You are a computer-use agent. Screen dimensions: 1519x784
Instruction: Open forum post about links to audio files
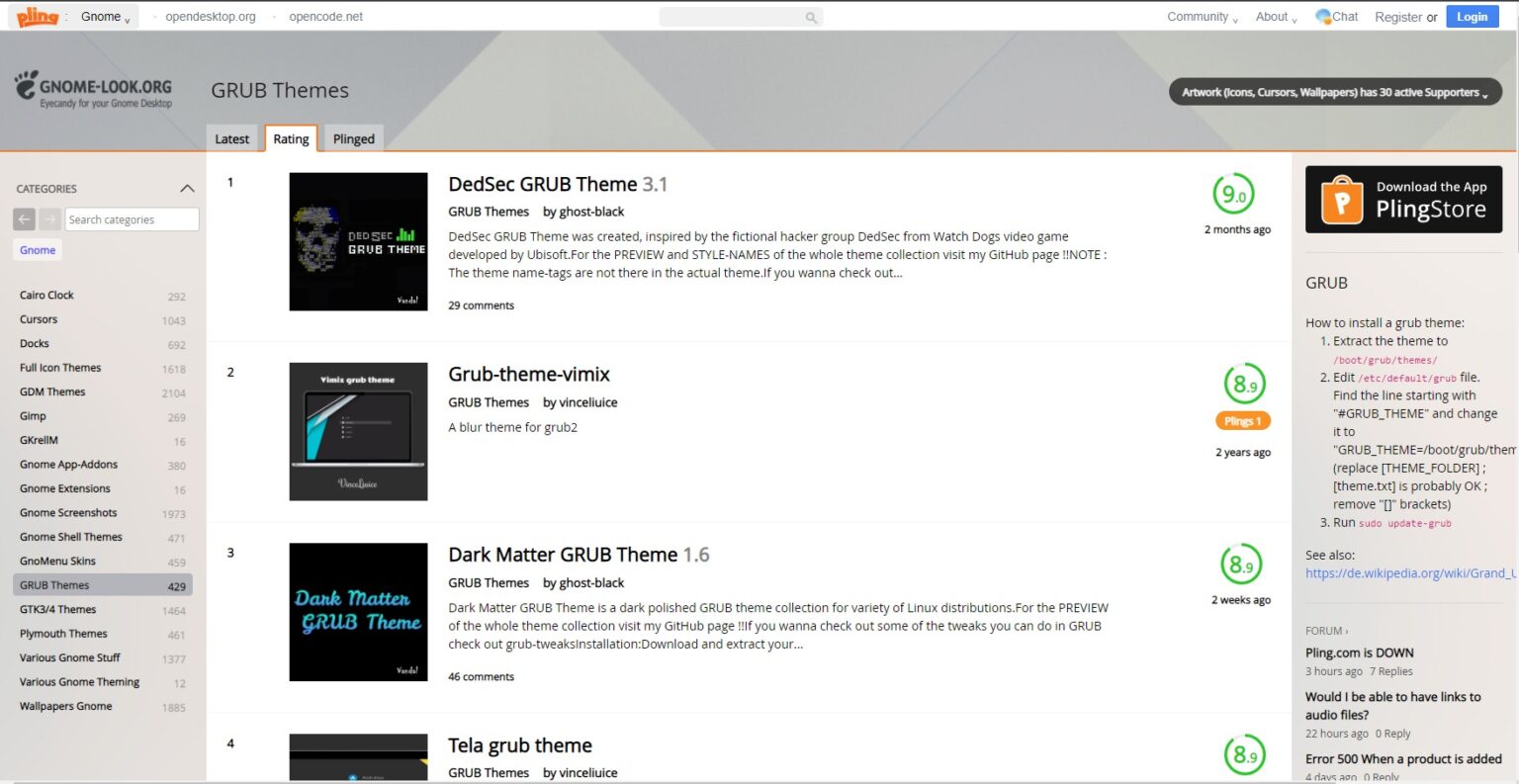pos(1392,706)
